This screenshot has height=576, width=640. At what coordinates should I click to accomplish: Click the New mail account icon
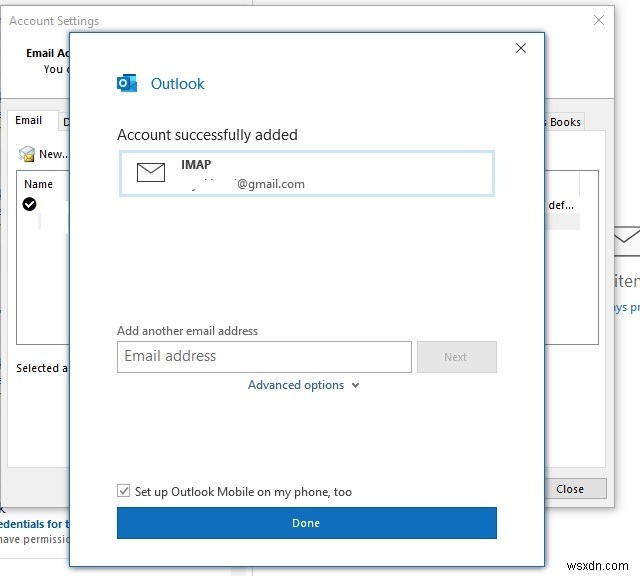[27, 154]
